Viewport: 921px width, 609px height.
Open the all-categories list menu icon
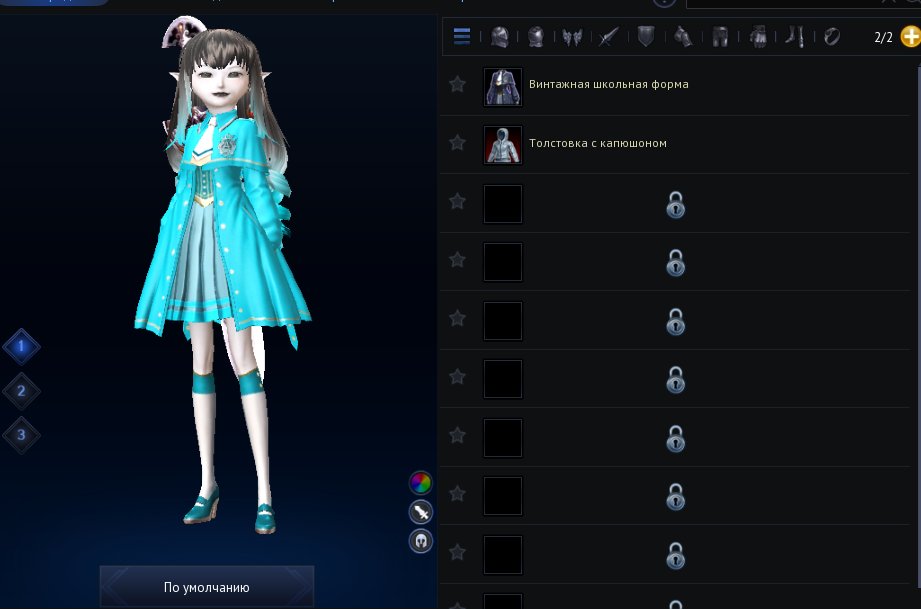pos(462,38)
